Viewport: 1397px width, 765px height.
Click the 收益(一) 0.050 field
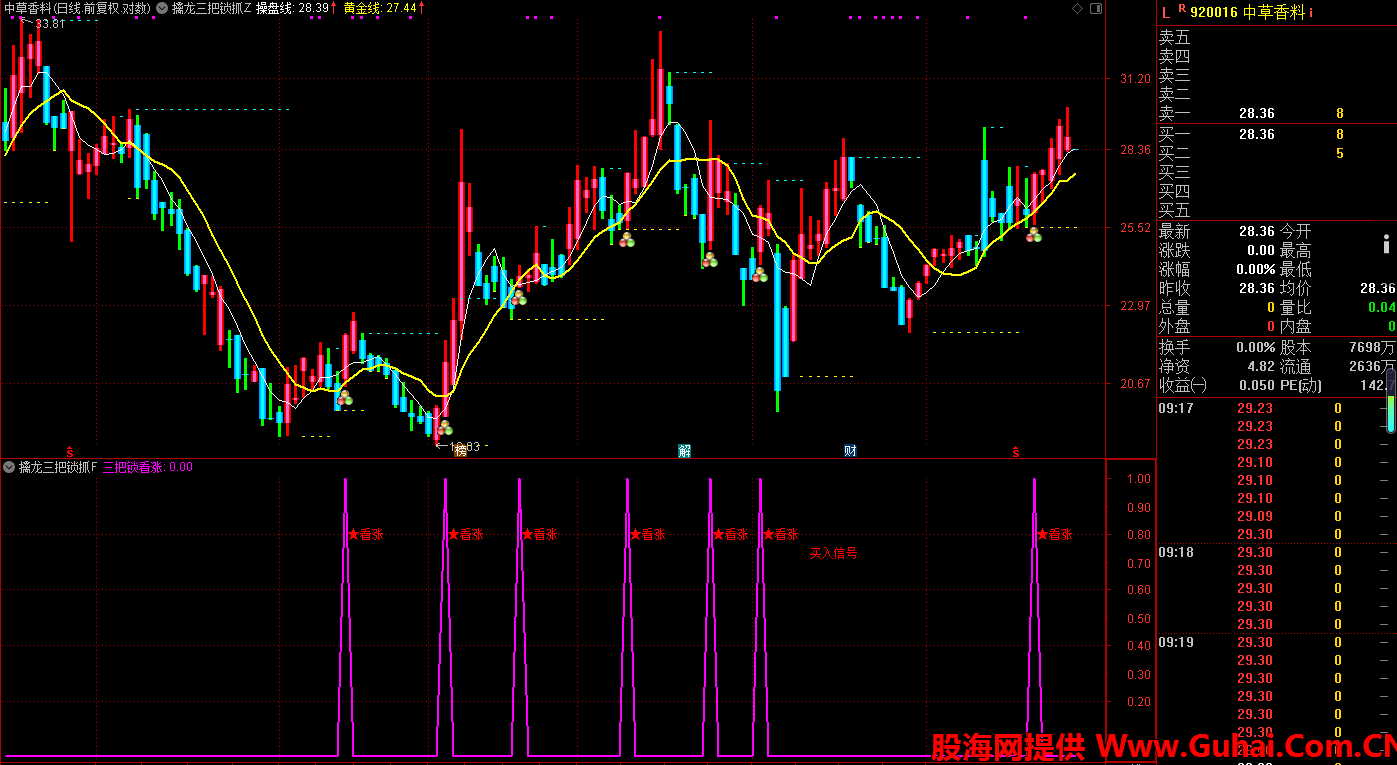[1217, 385]
